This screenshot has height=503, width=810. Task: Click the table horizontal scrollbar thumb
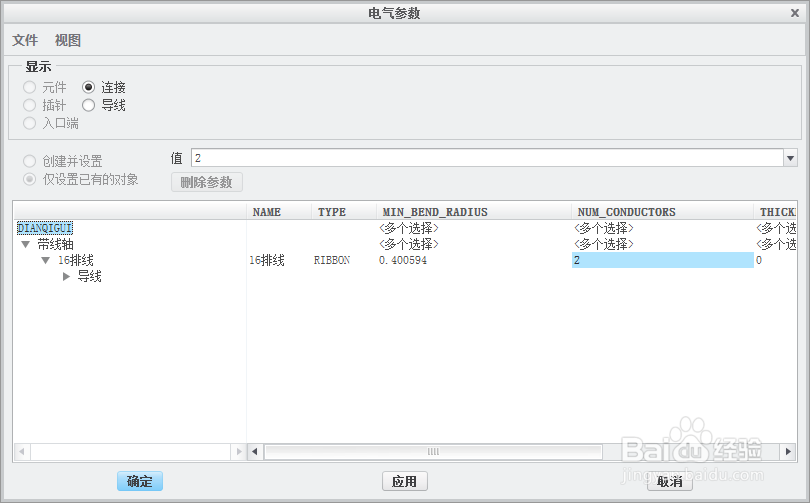tap(433, 452)
